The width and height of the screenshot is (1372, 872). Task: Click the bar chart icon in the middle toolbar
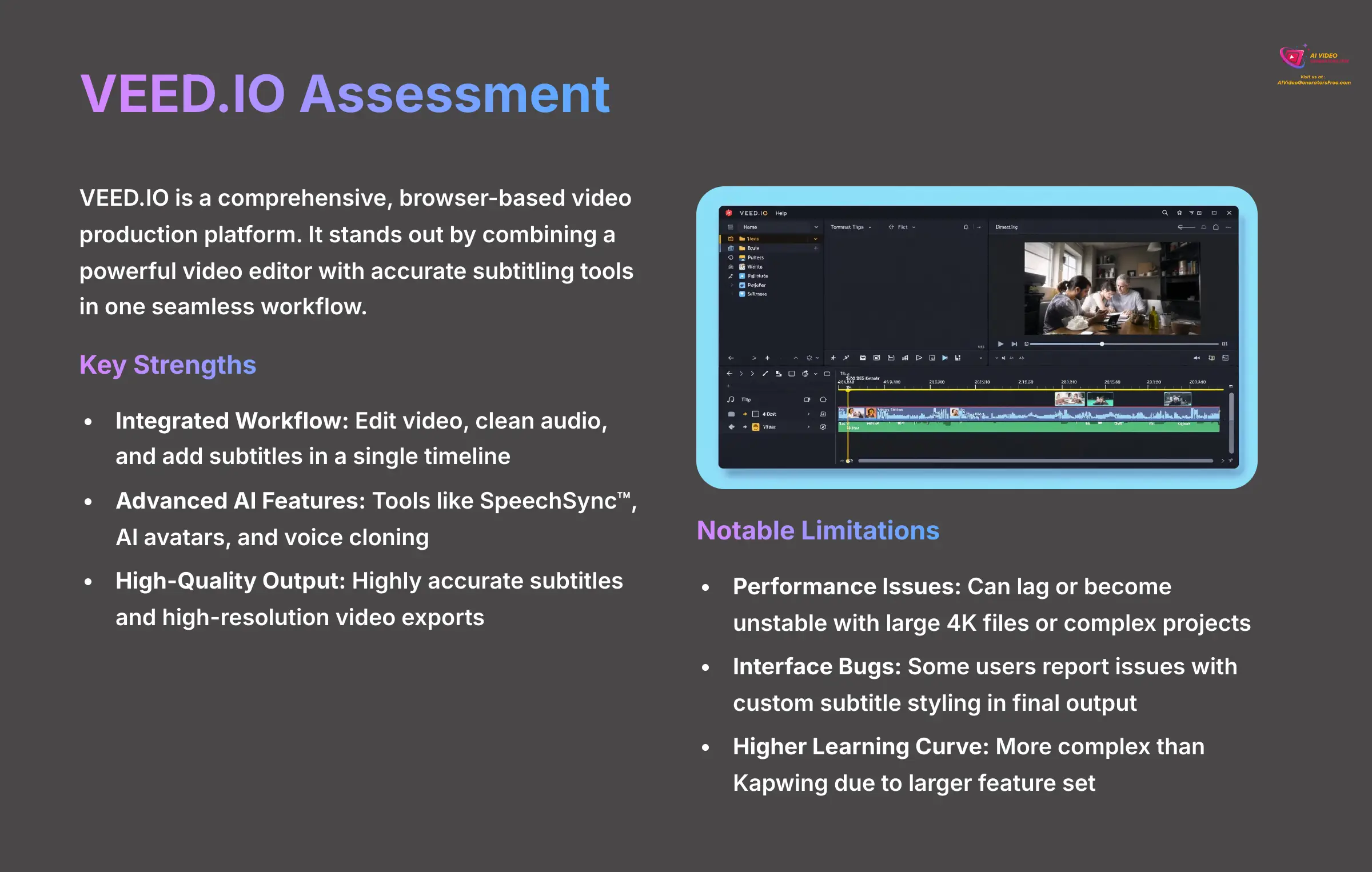tap(905, 358)
